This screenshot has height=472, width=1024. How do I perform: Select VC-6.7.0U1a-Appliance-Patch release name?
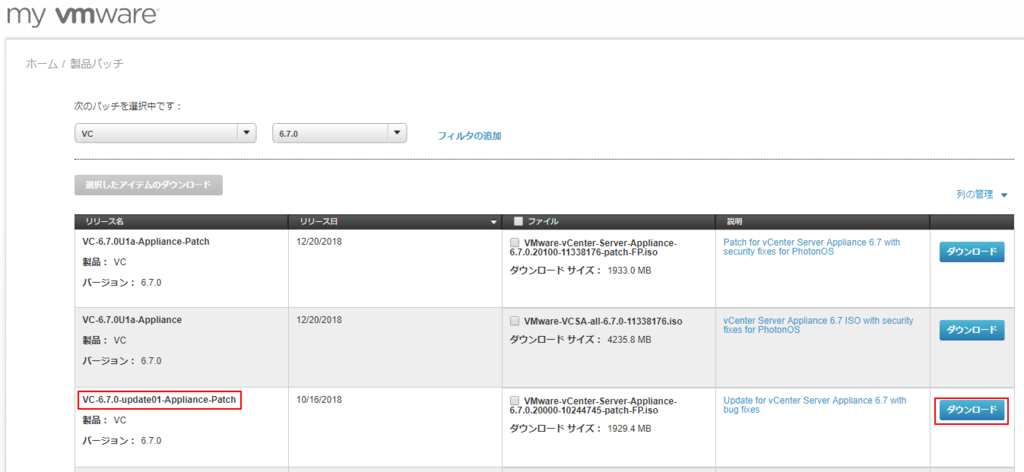tap(146, 242)
